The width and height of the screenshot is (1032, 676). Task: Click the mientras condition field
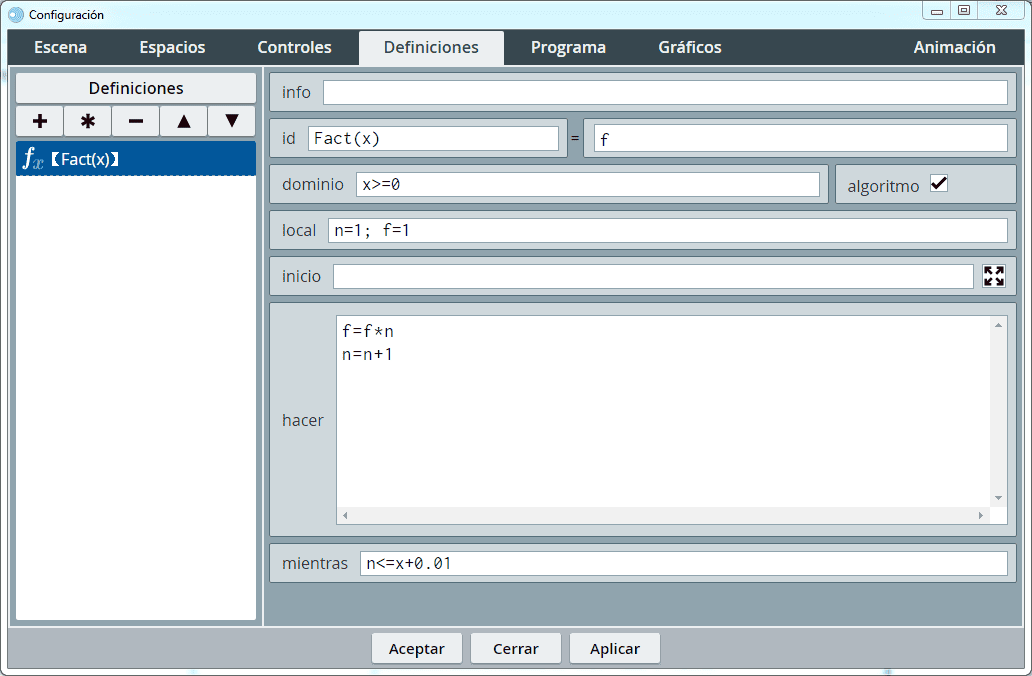point(683,564)
